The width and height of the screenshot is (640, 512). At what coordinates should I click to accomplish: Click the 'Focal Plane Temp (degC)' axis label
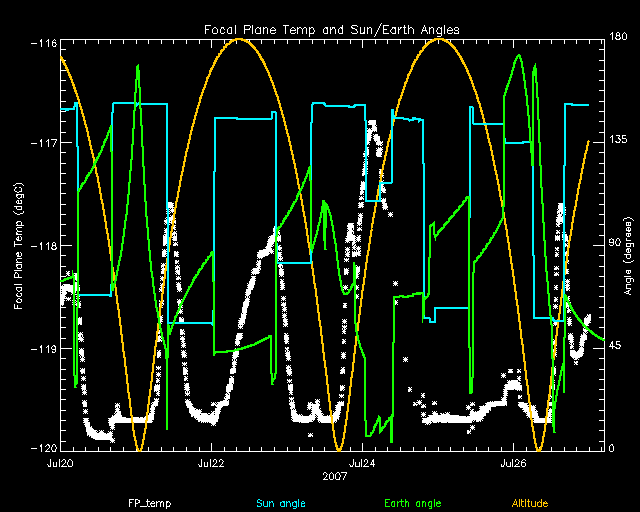tap(19, 245)
